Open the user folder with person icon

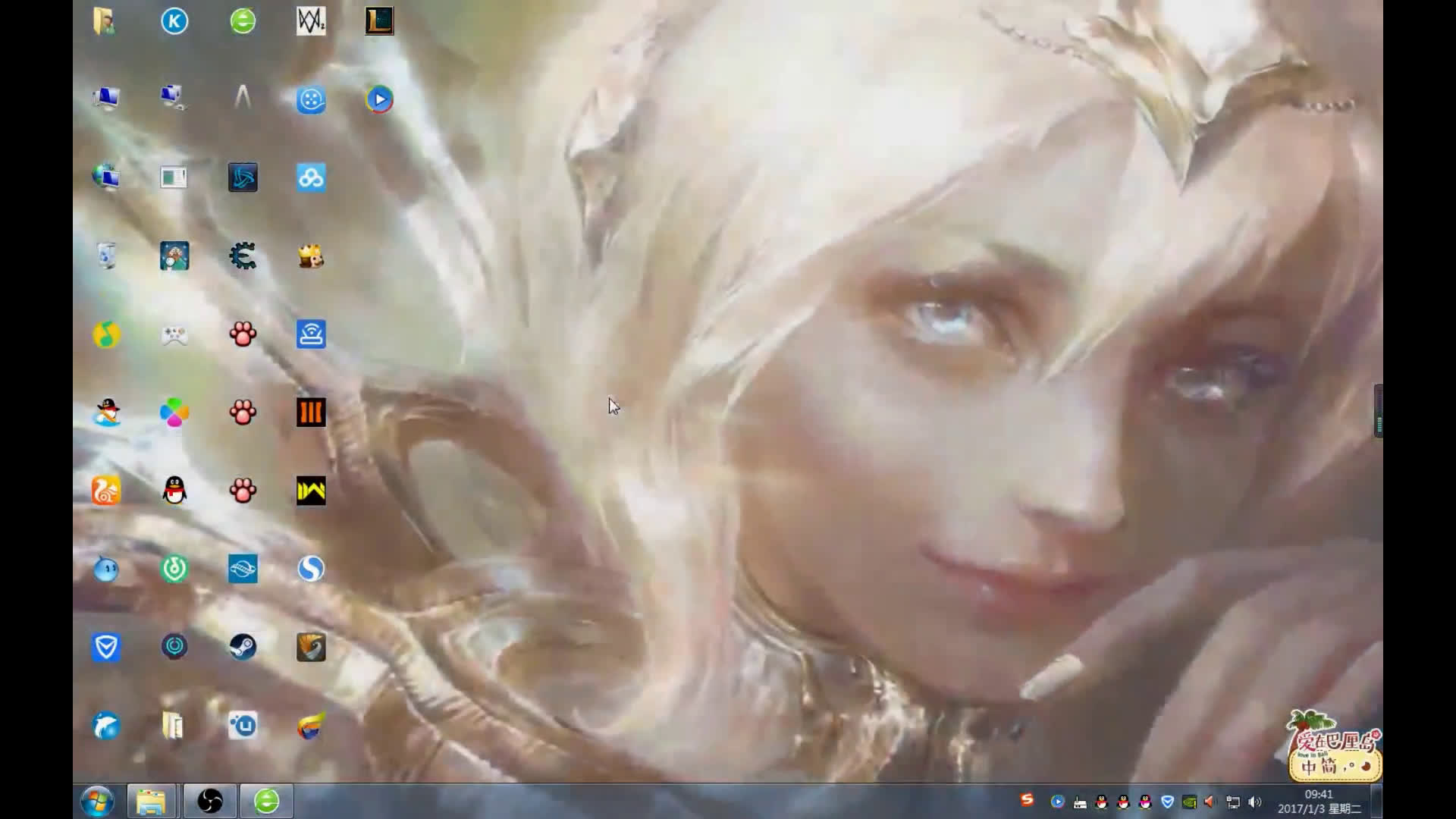point(105,20)
